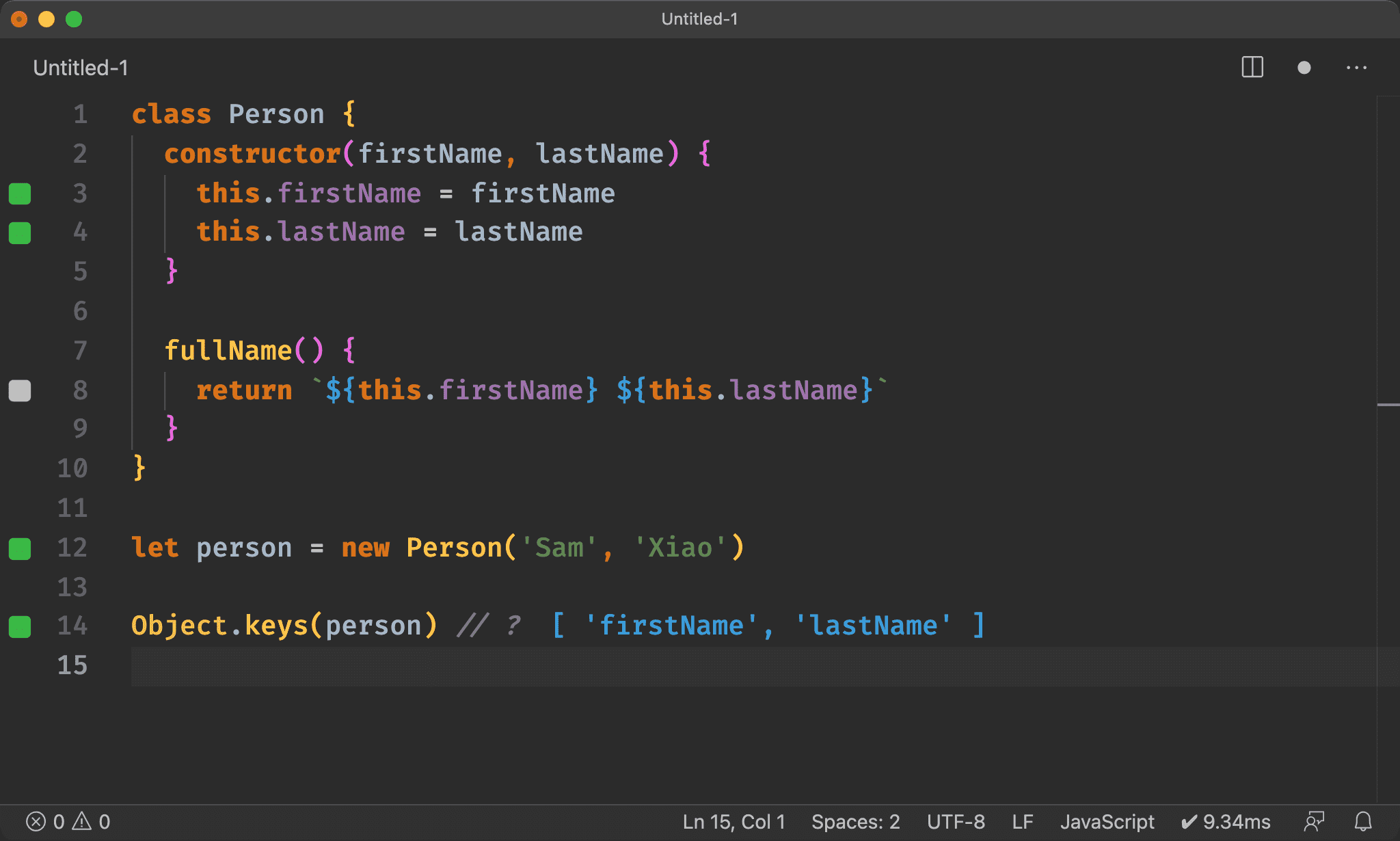Screen dimensions: 1400x841
Task: Open the JavaScript language mode selector
Action: coord(1107,821)
